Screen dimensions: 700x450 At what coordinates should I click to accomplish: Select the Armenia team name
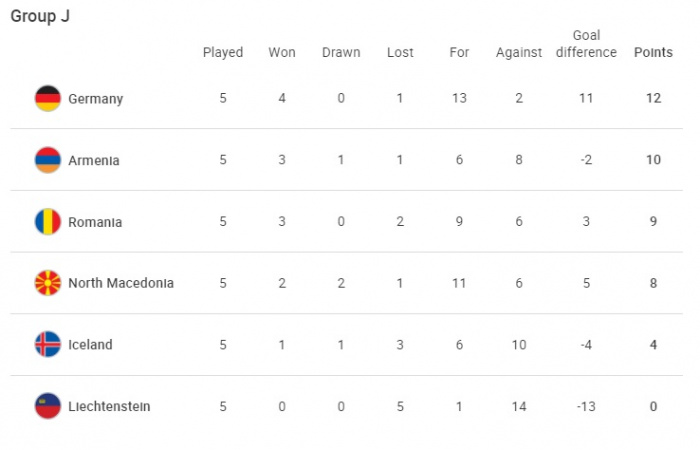pos(94,160)
